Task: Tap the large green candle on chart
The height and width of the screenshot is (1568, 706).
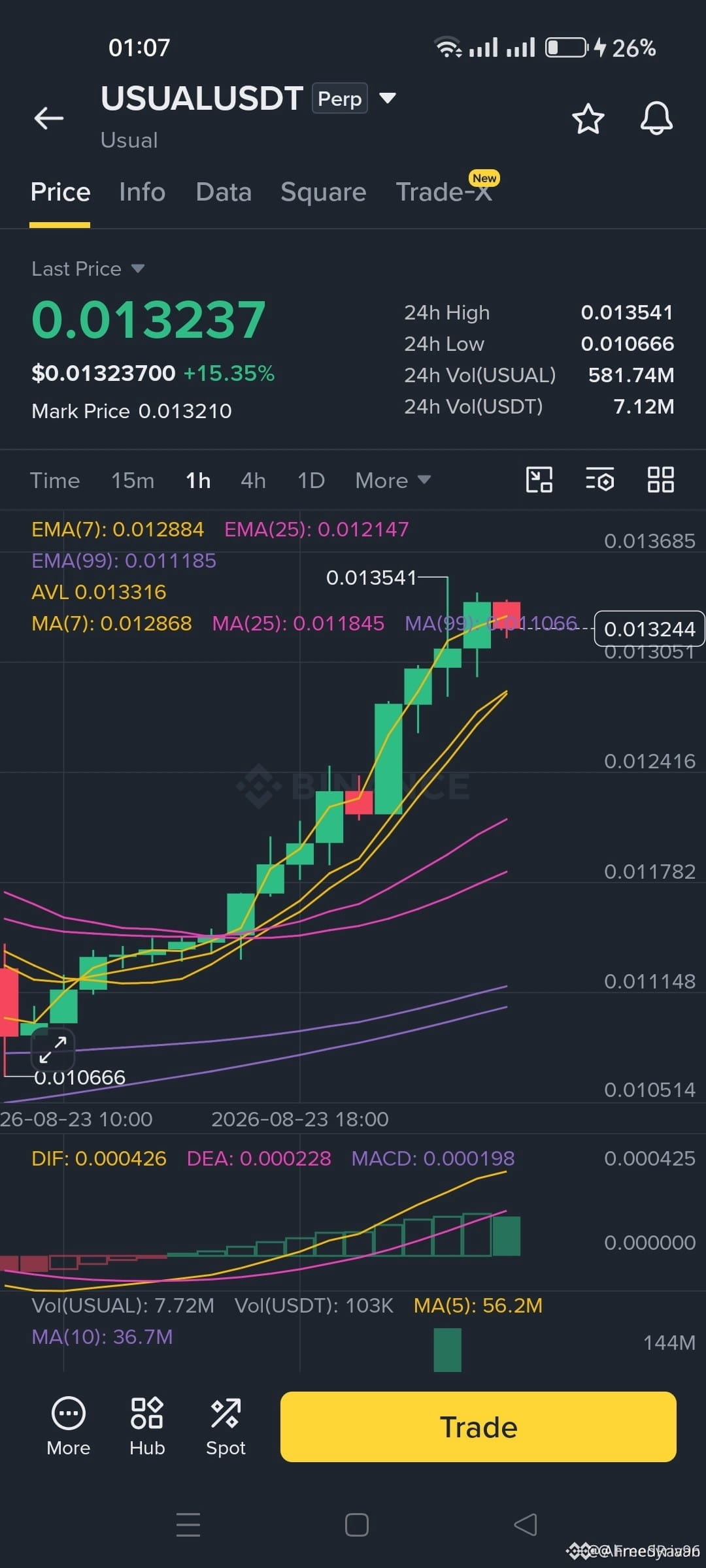Action: [x=388, y=759]
